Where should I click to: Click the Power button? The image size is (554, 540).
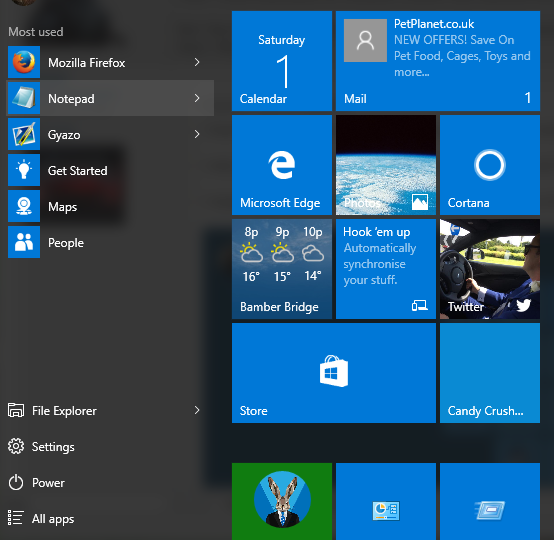point(110,482)
